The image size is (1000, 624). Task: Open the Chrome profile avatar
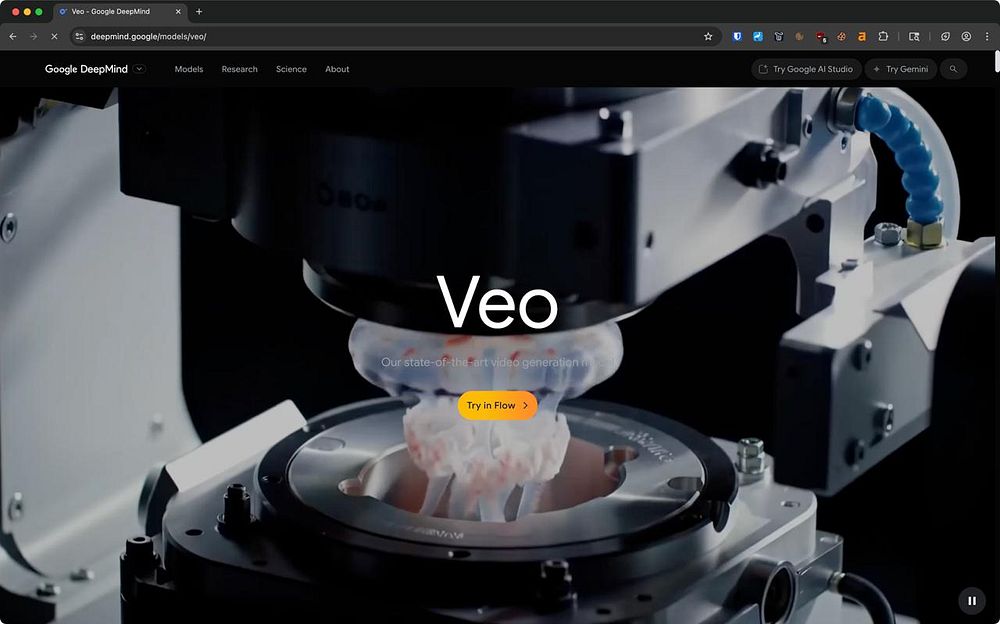tap(966, 36)
